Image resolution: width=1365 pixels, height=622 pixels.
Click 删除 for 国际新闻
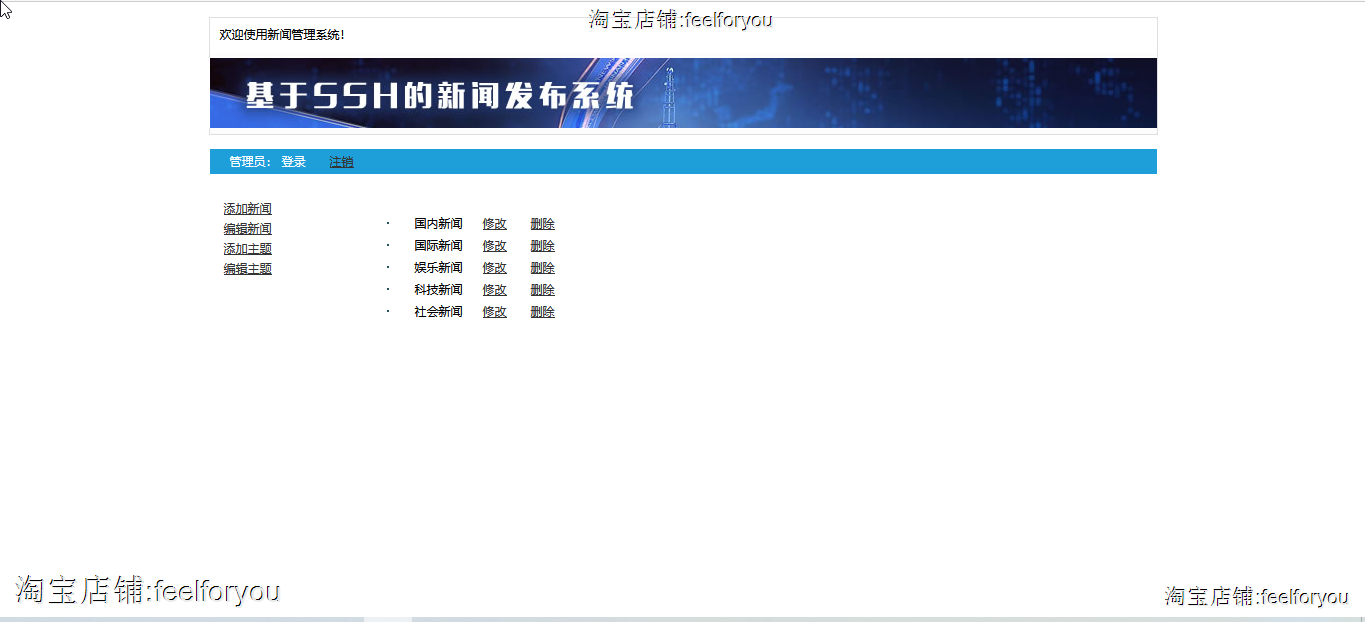[x=542, y=246]
